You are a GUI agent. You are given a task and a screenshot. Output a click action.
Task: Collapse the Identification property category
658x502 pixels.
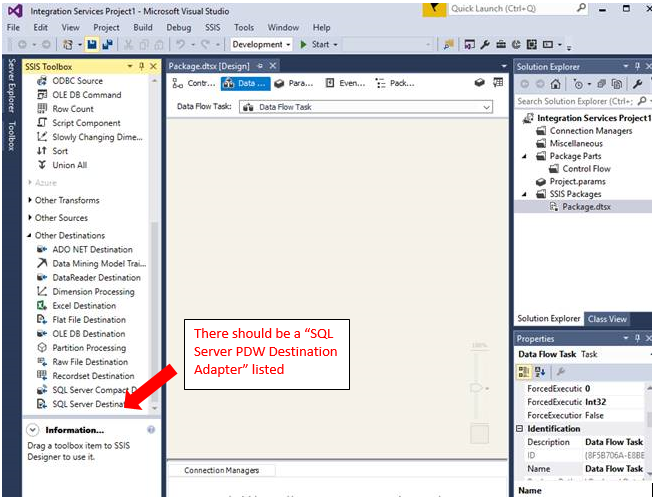(520, 429)
